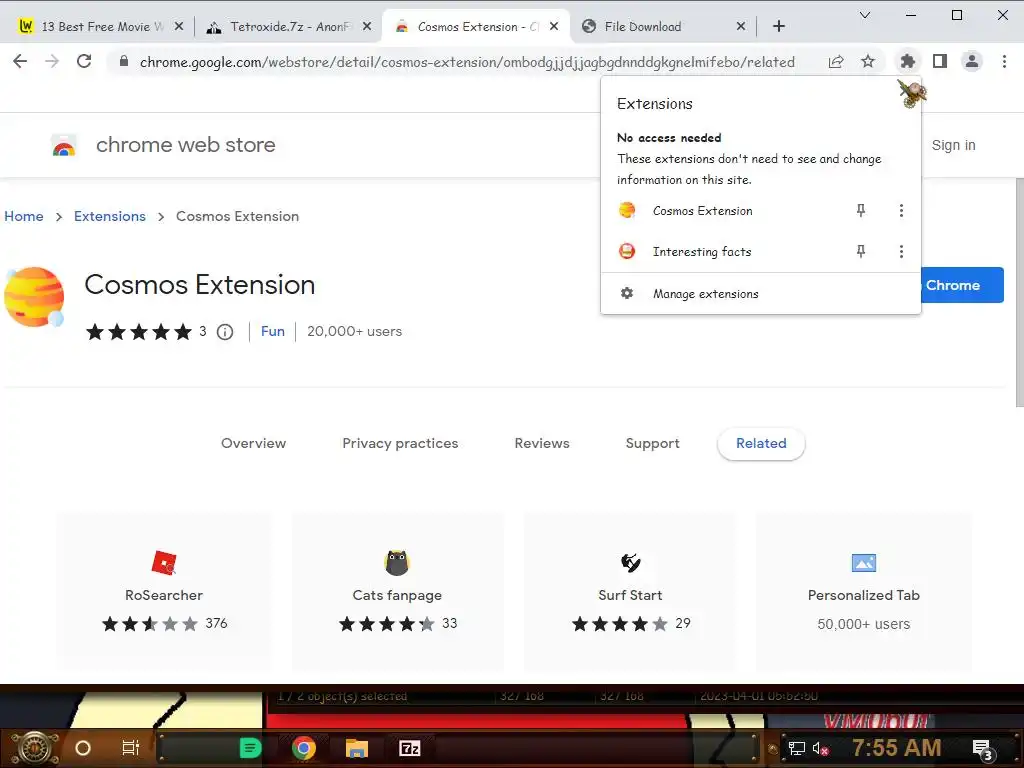Open more options for Cosmos Extension
The height and width of the screenshot is (768, 1024).
point(901,210)
